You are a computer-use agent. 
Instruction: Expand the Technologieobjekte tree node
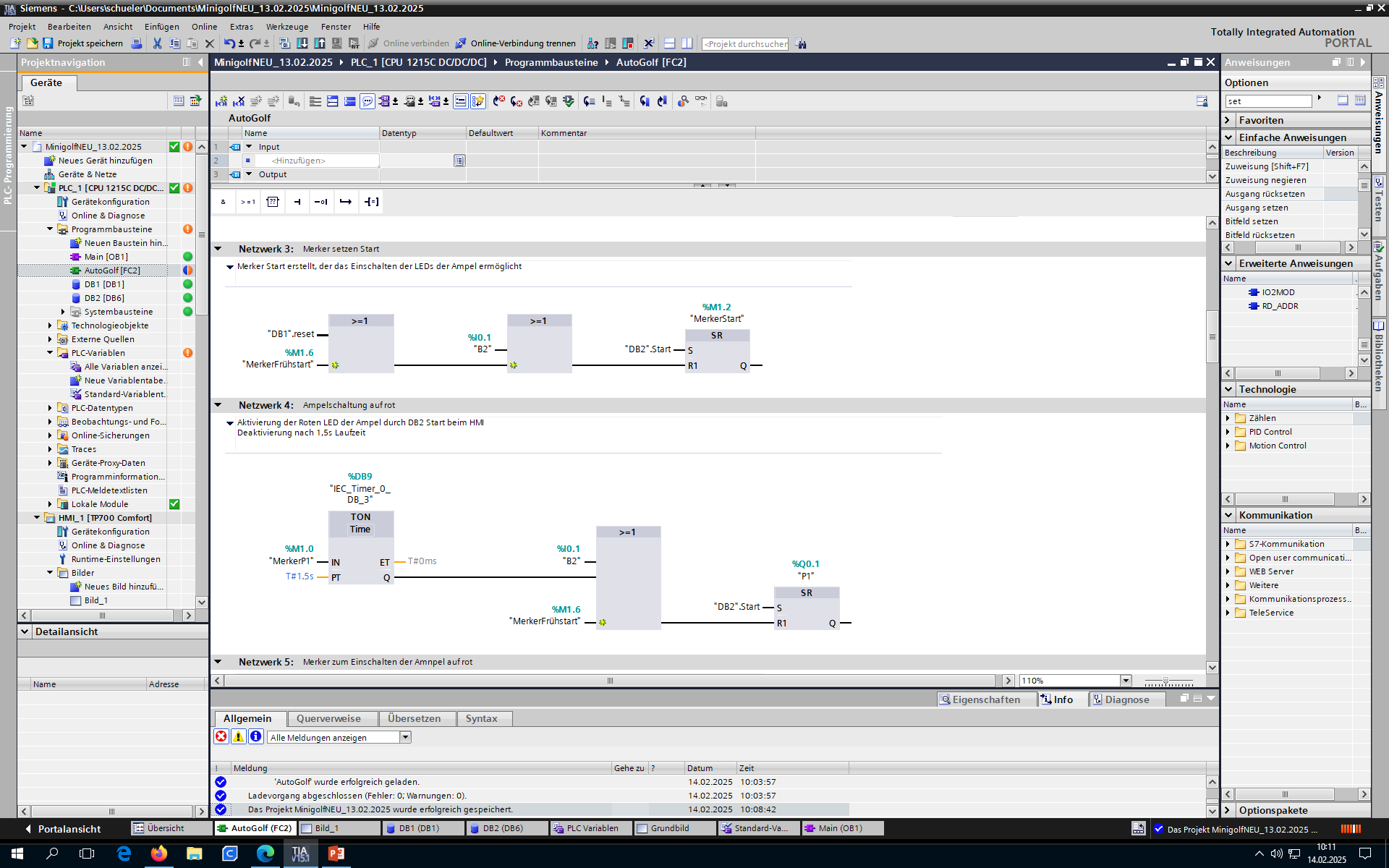50,325
